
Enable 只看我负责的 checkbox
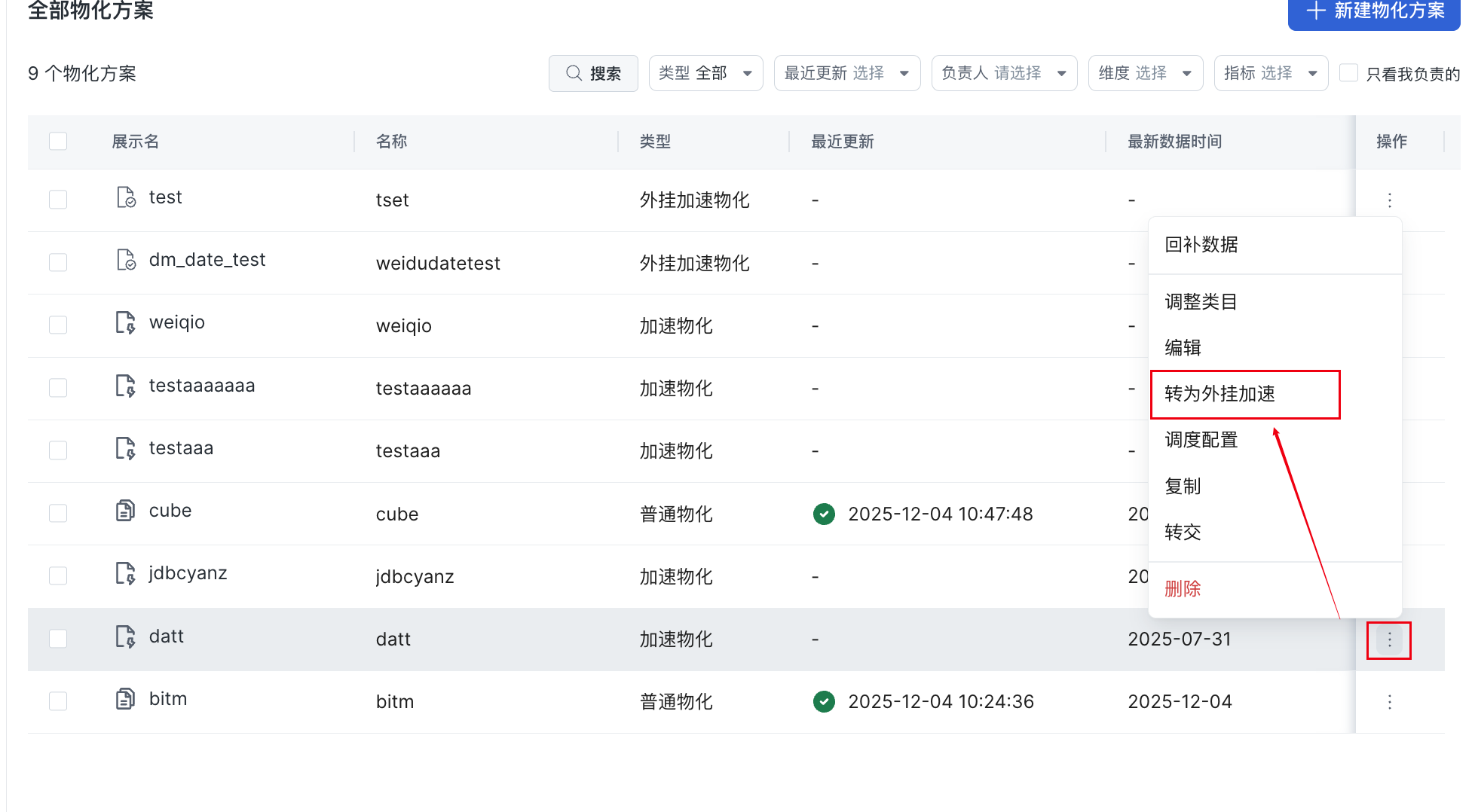pyautogui.click(x=1348, y=73)
